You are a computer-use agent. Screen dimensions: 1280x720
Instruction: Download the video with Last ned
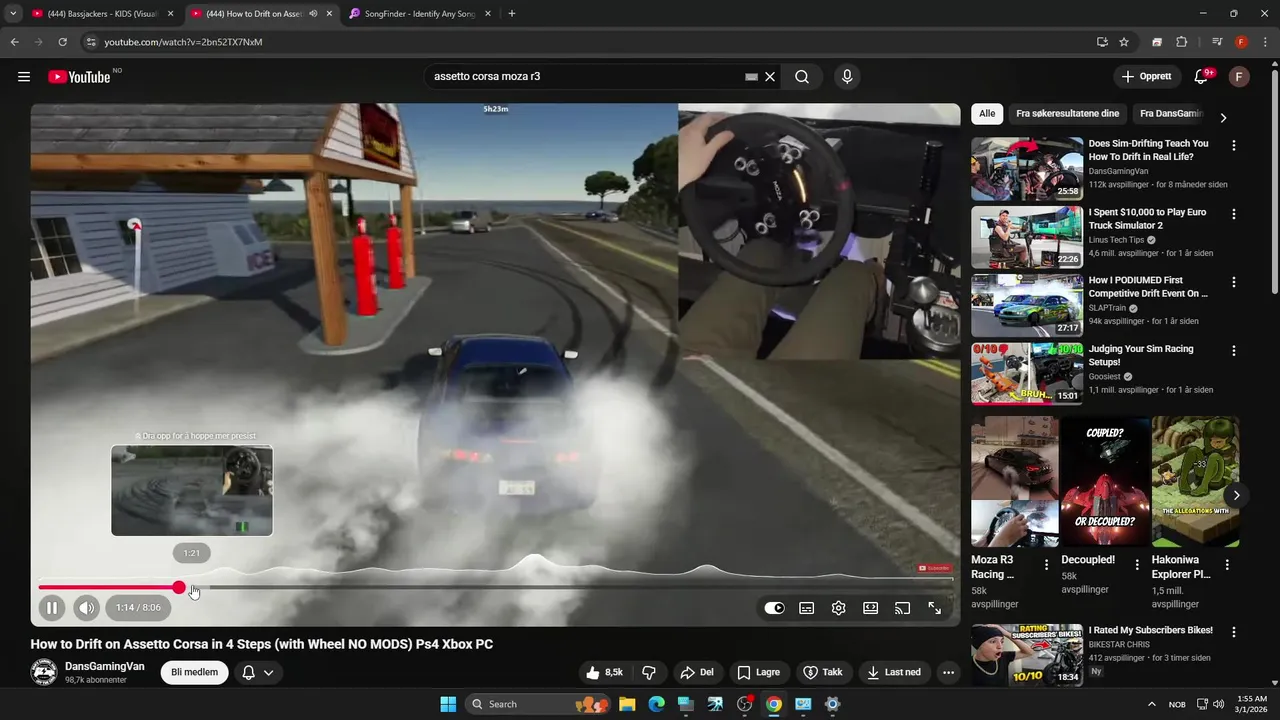pos(894,672)
